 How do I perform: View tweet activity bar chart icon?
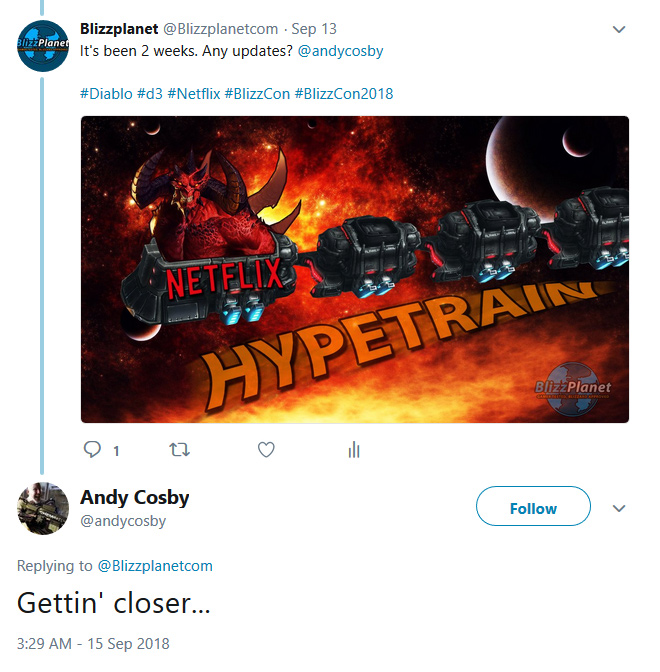pyautogui.click(x=354, y=450)
